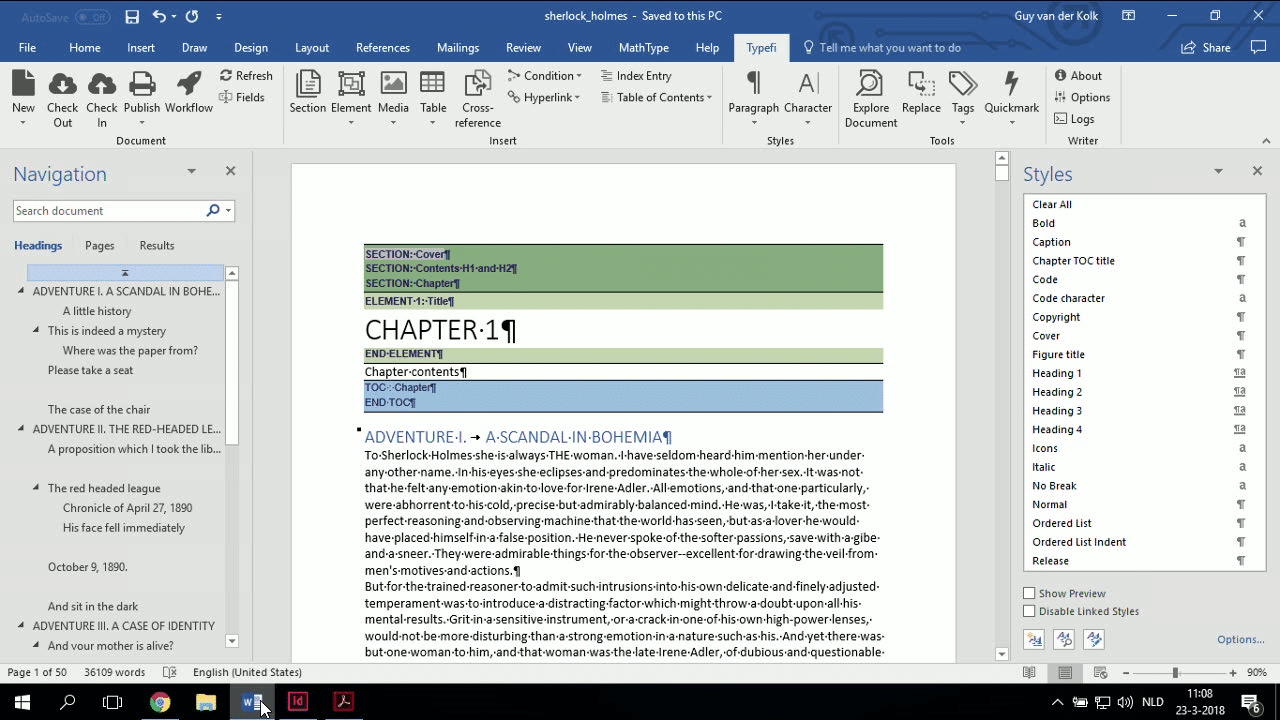1280x720 pixels.
Task: Switch to Pages tab in Navigation pane
Action: tap(100, 246)
